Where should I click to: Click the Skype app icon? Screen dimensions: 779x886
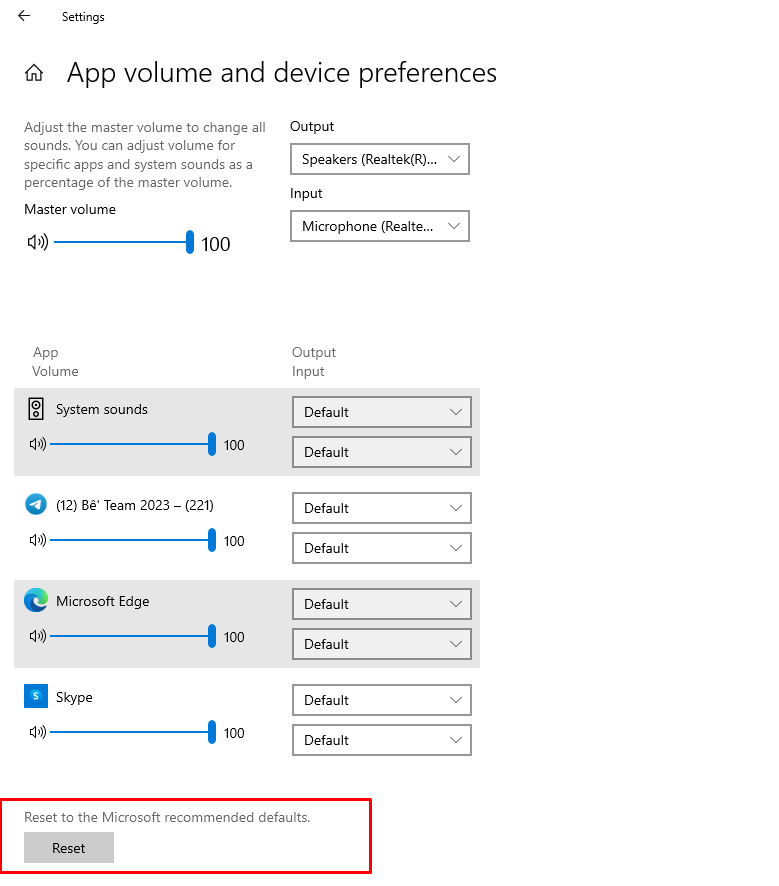coord(36,696)
